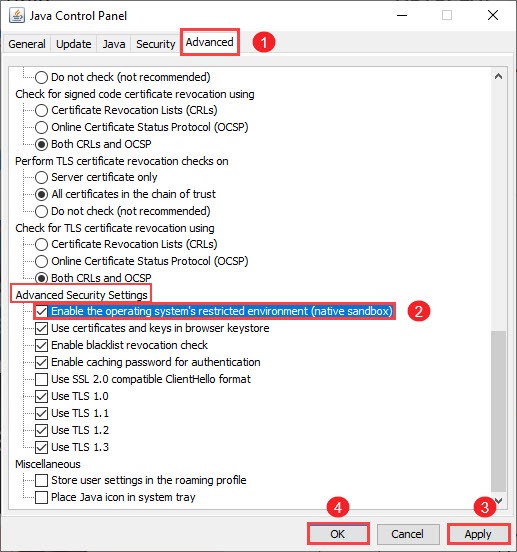Click the scrollbar up arrow

498,76
